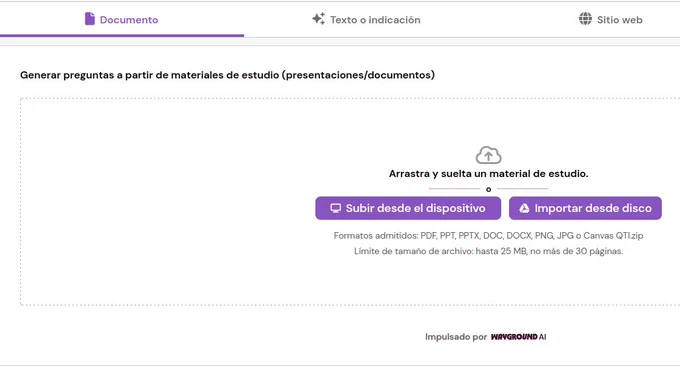This screenshot has width=680, height=367.
Task: Click the Wayground AI logo
Action: pyautogui.click(x=518, y=337)
